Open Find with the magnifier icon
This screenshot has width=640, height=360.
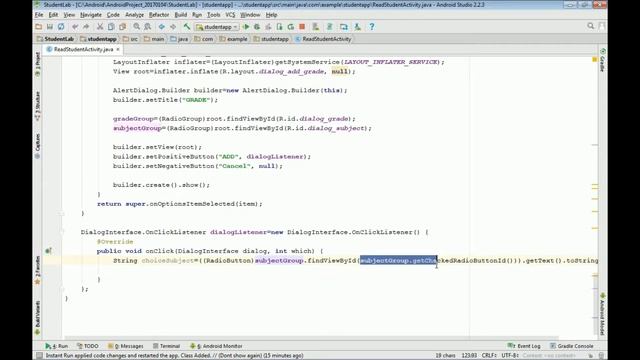(136, 27)
